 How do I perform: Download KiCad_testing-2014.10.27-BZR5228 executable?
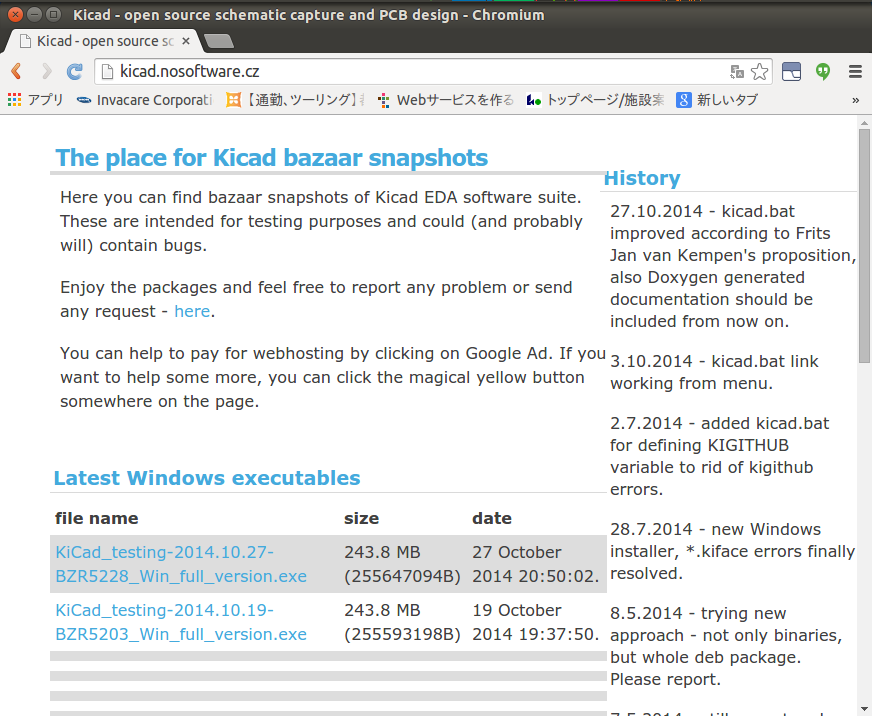pyautogui.click(x=181, y=564)
